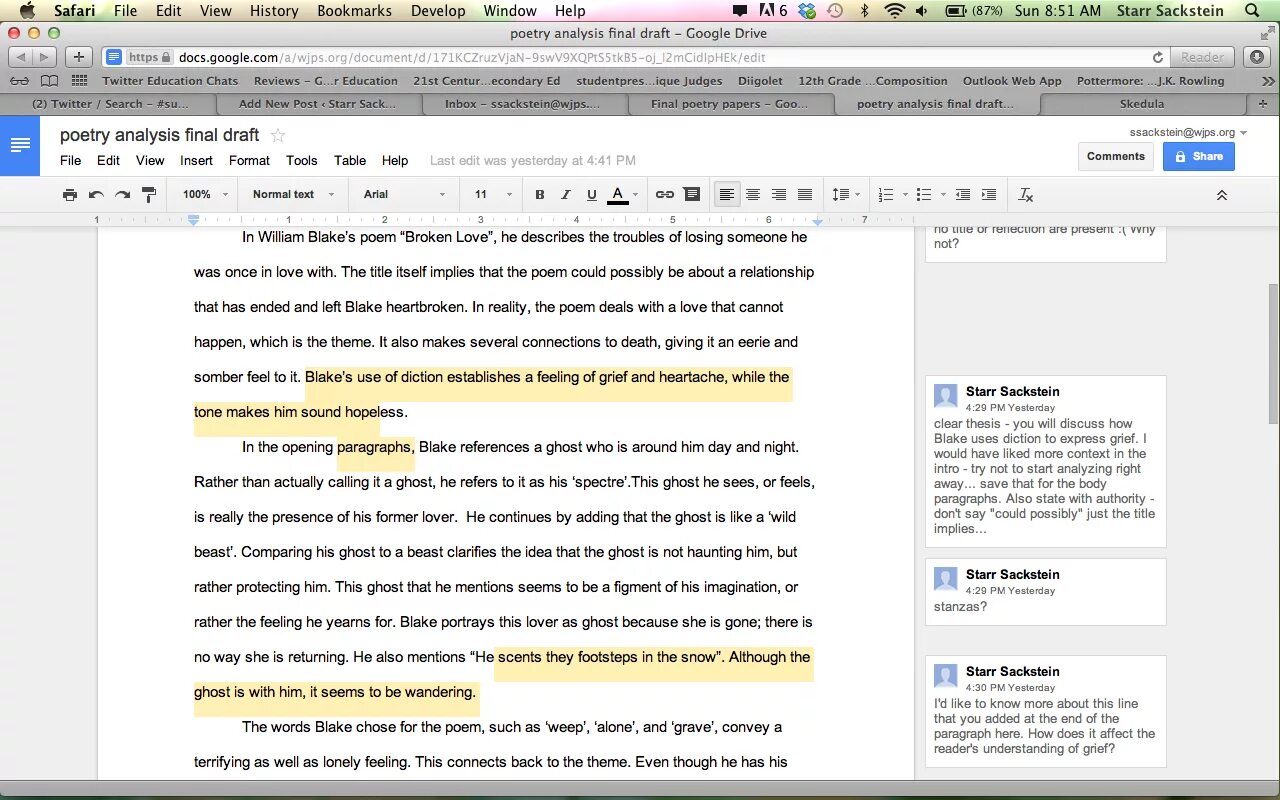The image size is (1280, 800).
Task: Open the text color picker
Action: point(623,195)
